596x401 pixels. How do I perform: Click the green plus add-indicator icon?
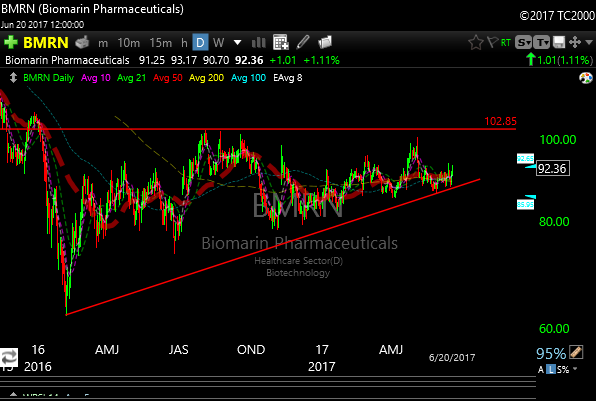(x=11, y=42)
